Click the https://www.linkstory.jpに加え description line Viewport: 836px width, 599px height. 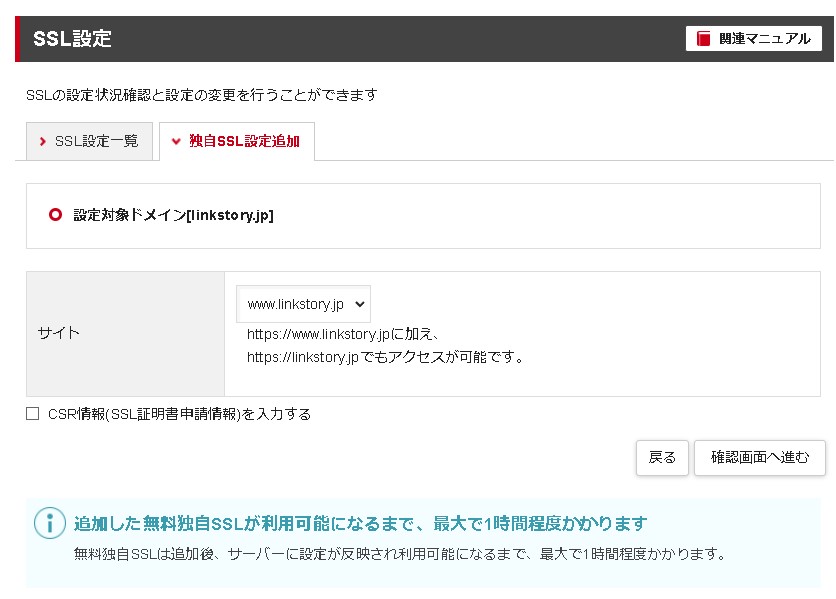pyautogui.click(x=344, y=334)
